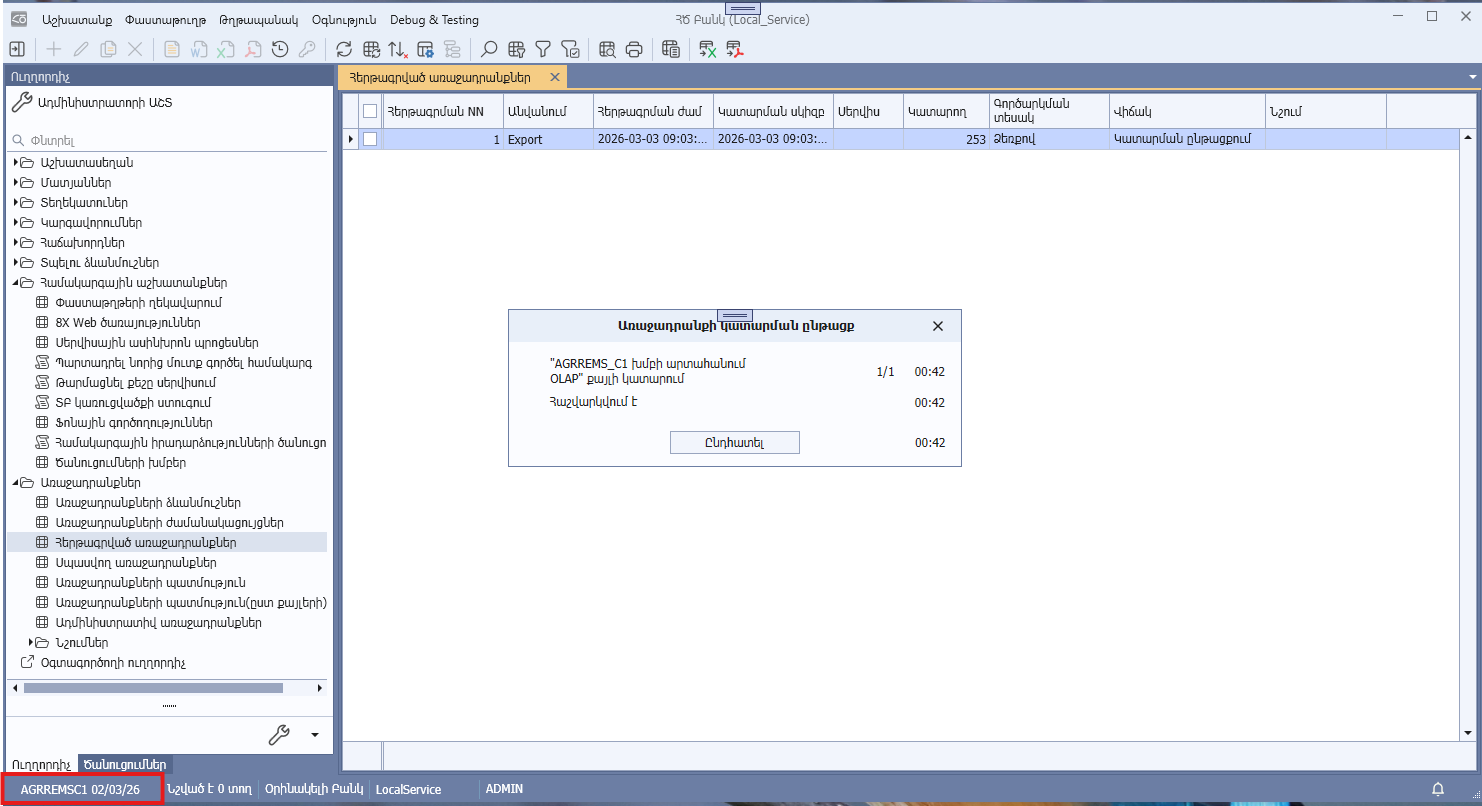Open Սպասվող առաջադրանքներ in the navigator tree

click(136, 563)
